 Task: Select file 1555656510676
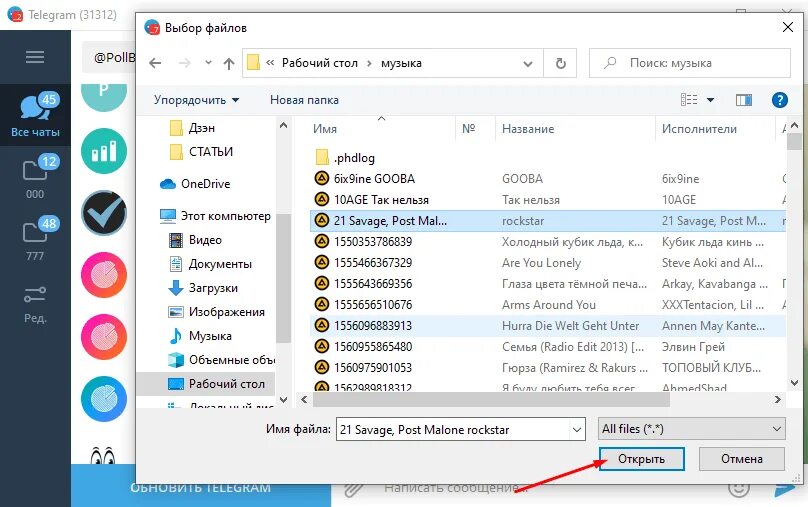[373, 305]
